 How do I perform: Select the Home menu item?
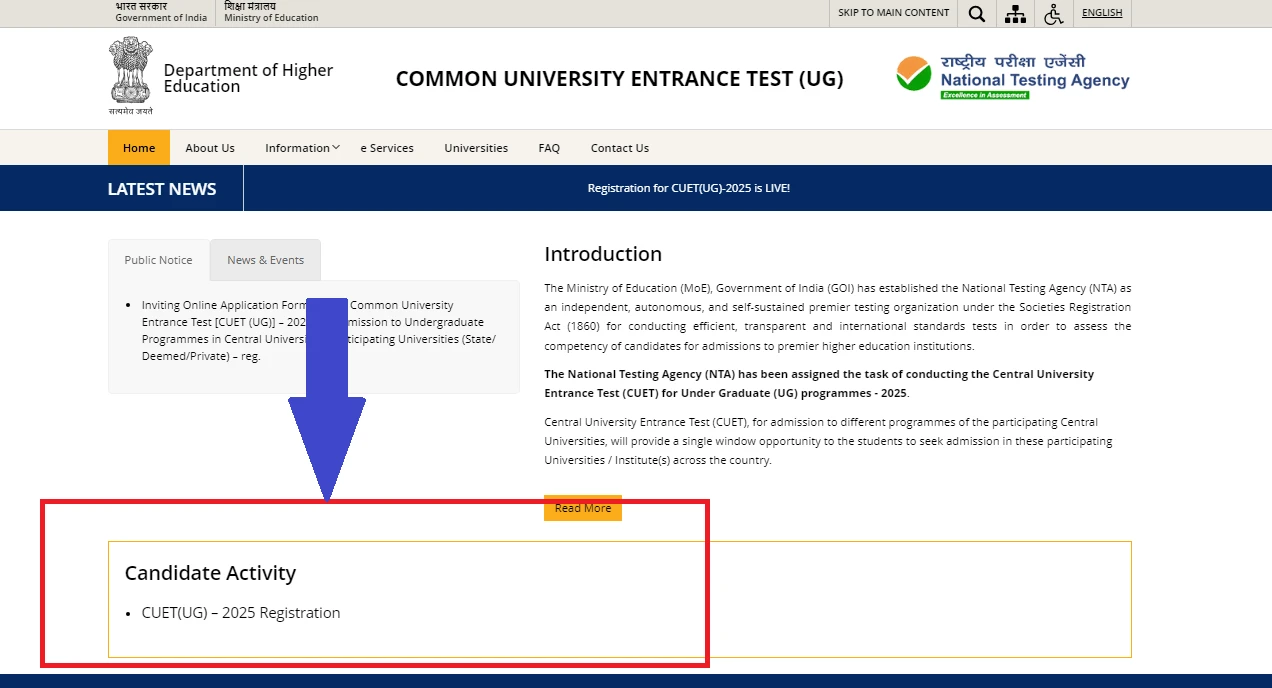tap(138, 147)
